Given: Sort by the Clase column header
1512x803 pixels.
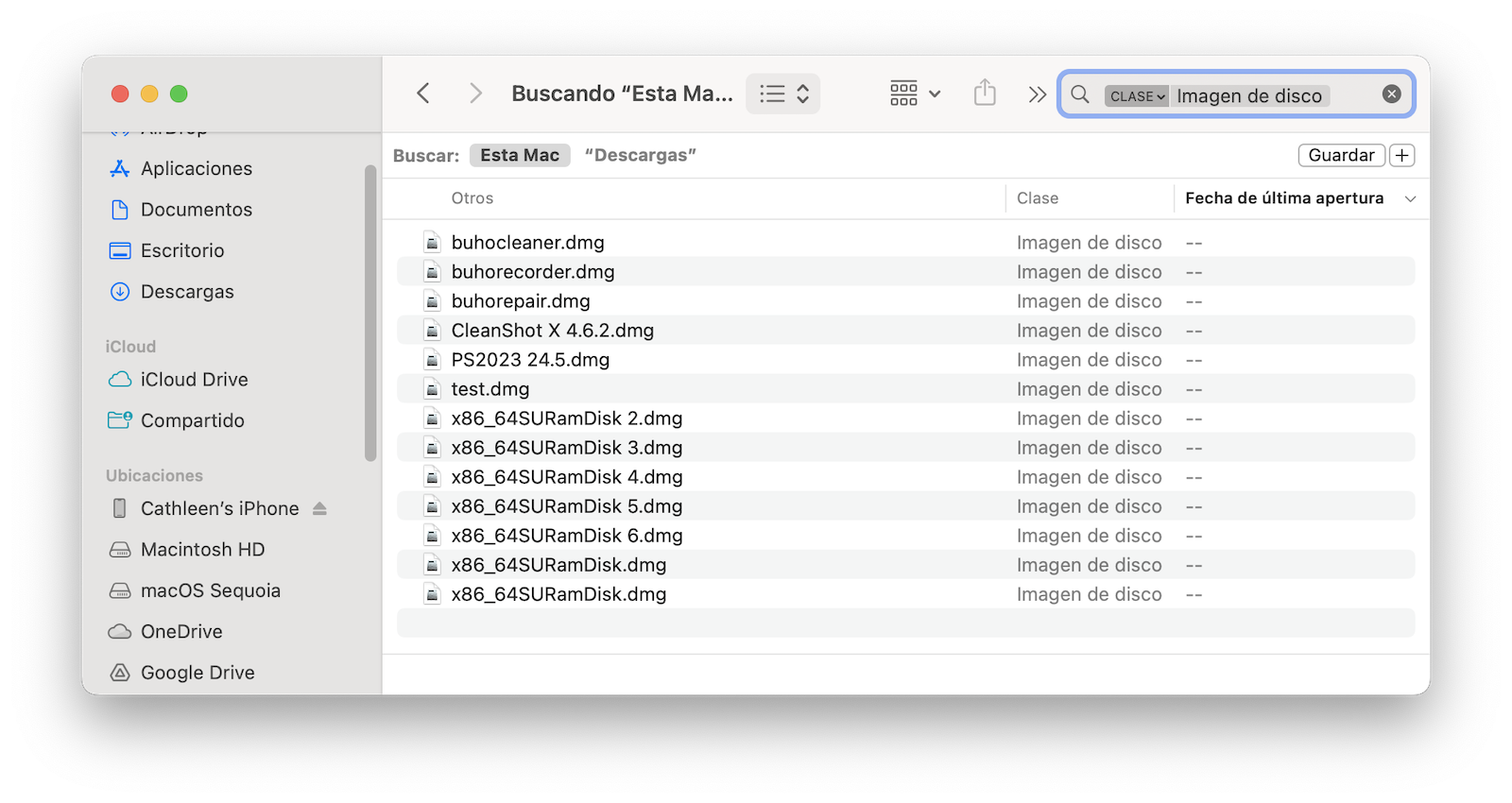Looking at the screenshot, I should pyautogui.click(x=1037, y=198).
